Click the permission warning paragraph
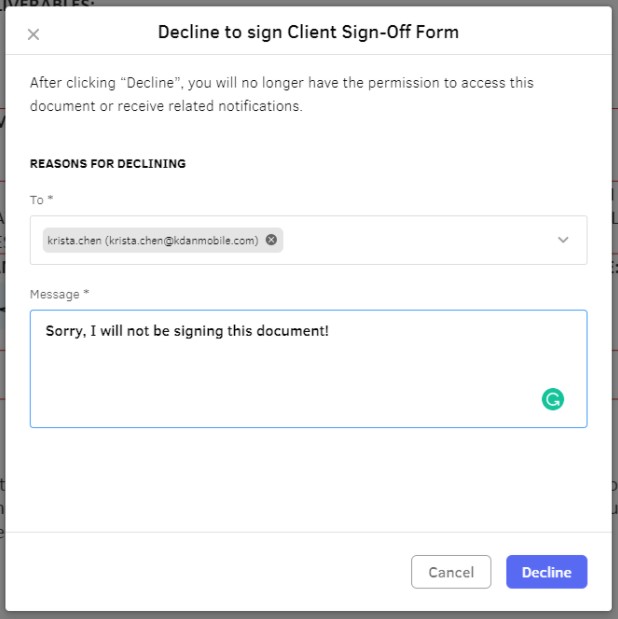618x619 pixels. click(282, 94)
